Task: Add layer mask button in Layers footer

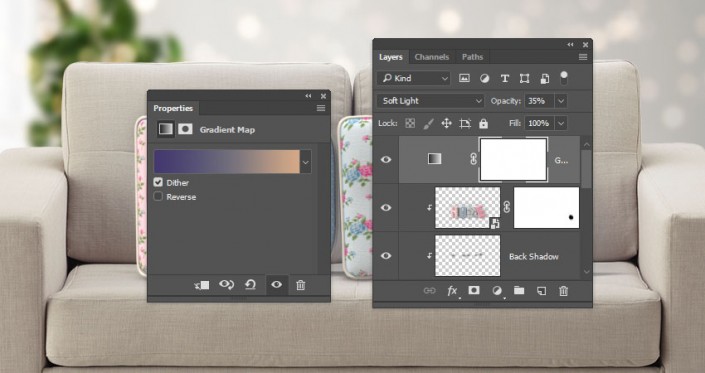Action: [474, 290]
